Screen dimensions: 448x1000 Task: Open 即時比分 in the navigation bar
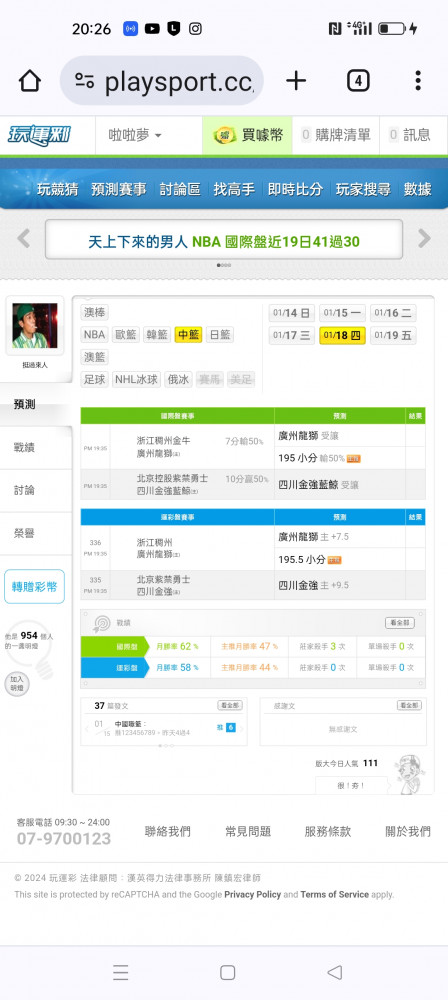tap(295, 189)
